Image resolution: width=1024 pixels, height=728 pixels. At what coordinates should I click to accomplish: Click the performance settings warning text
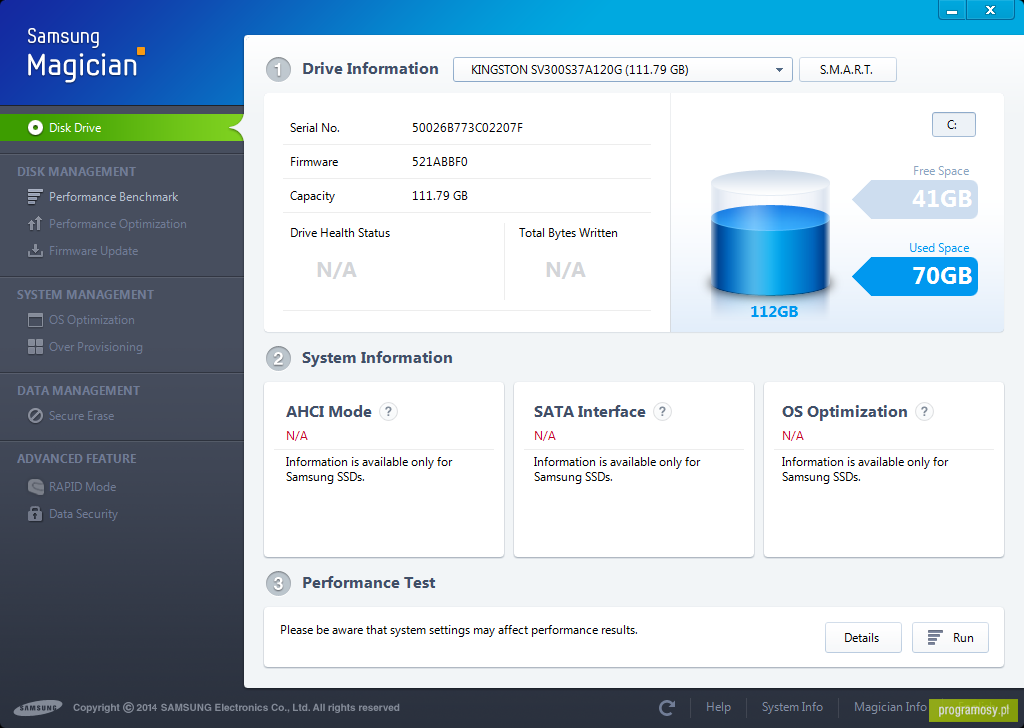pos(459,630)
